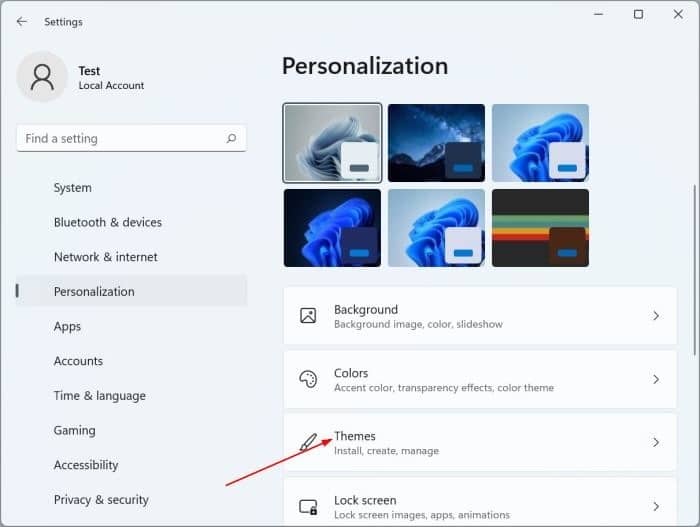This screenshot has height=527, width=700.
Task: Select the top-right blue bloom light theme
Action: [540, 143]
